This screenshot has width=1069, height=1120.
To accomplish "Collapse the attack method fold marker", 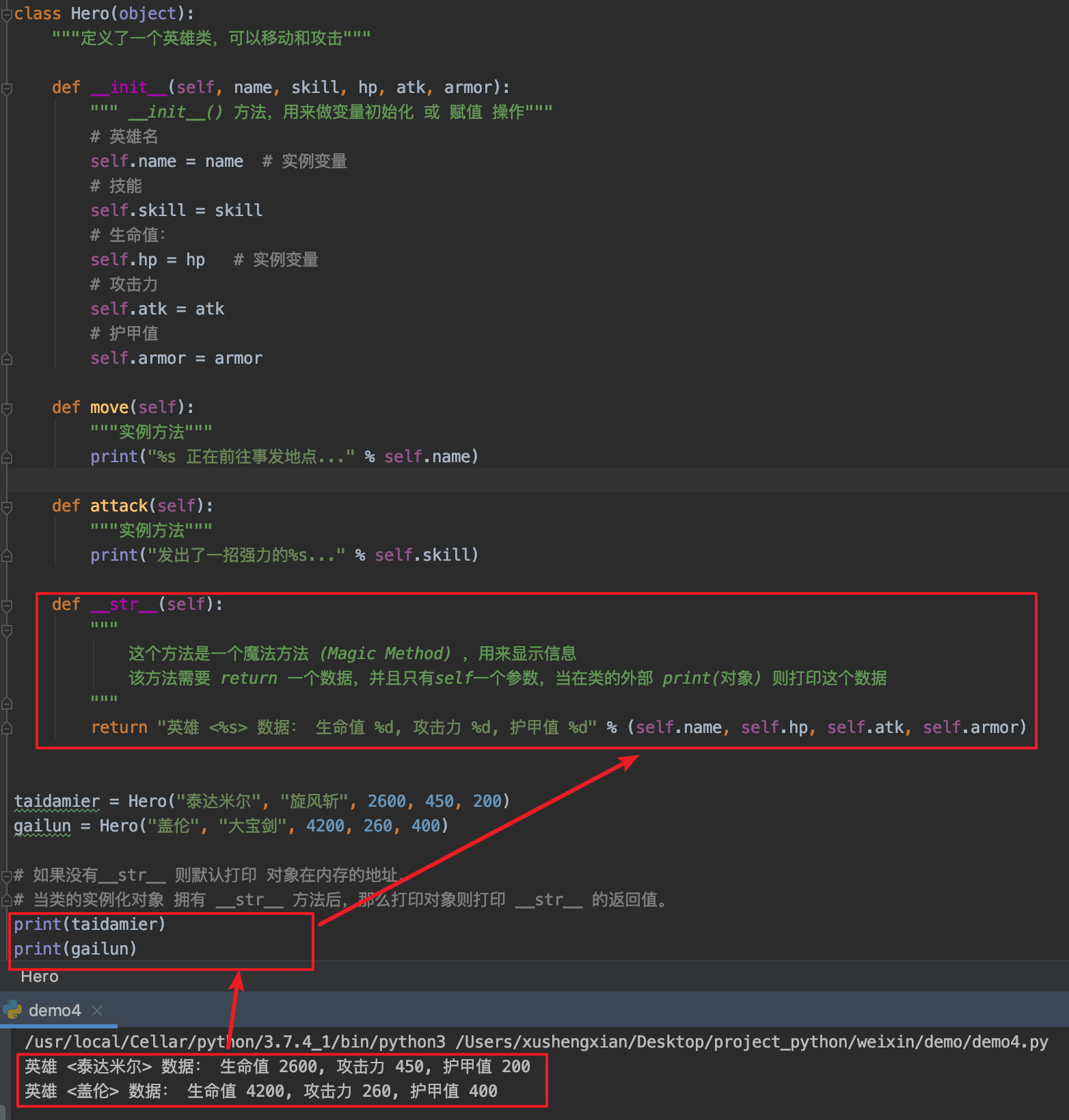I will coord(6,507).
